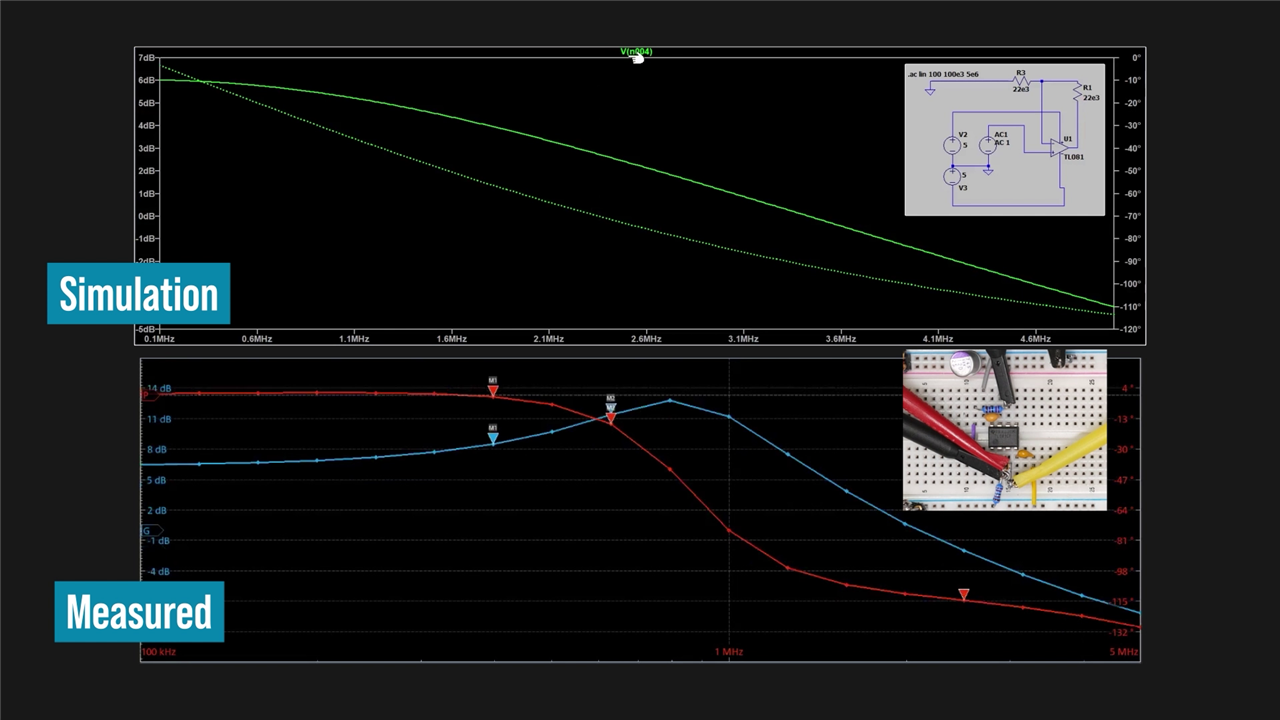Click the AC1 source symbol
1280x720 pixels.
[987, 145]
